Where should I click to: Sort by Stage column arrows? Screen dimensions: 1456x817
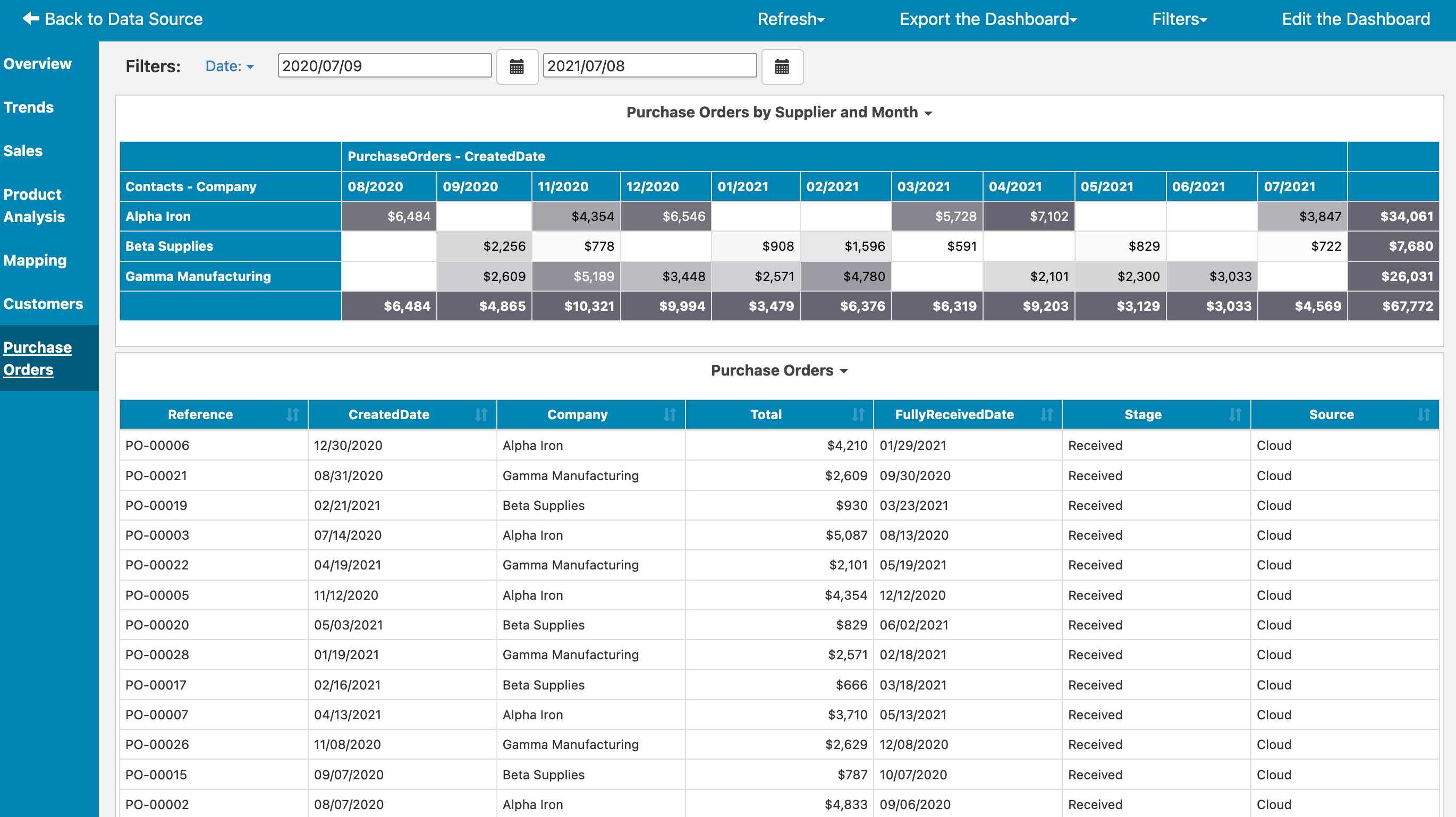tap(1235, 415)
